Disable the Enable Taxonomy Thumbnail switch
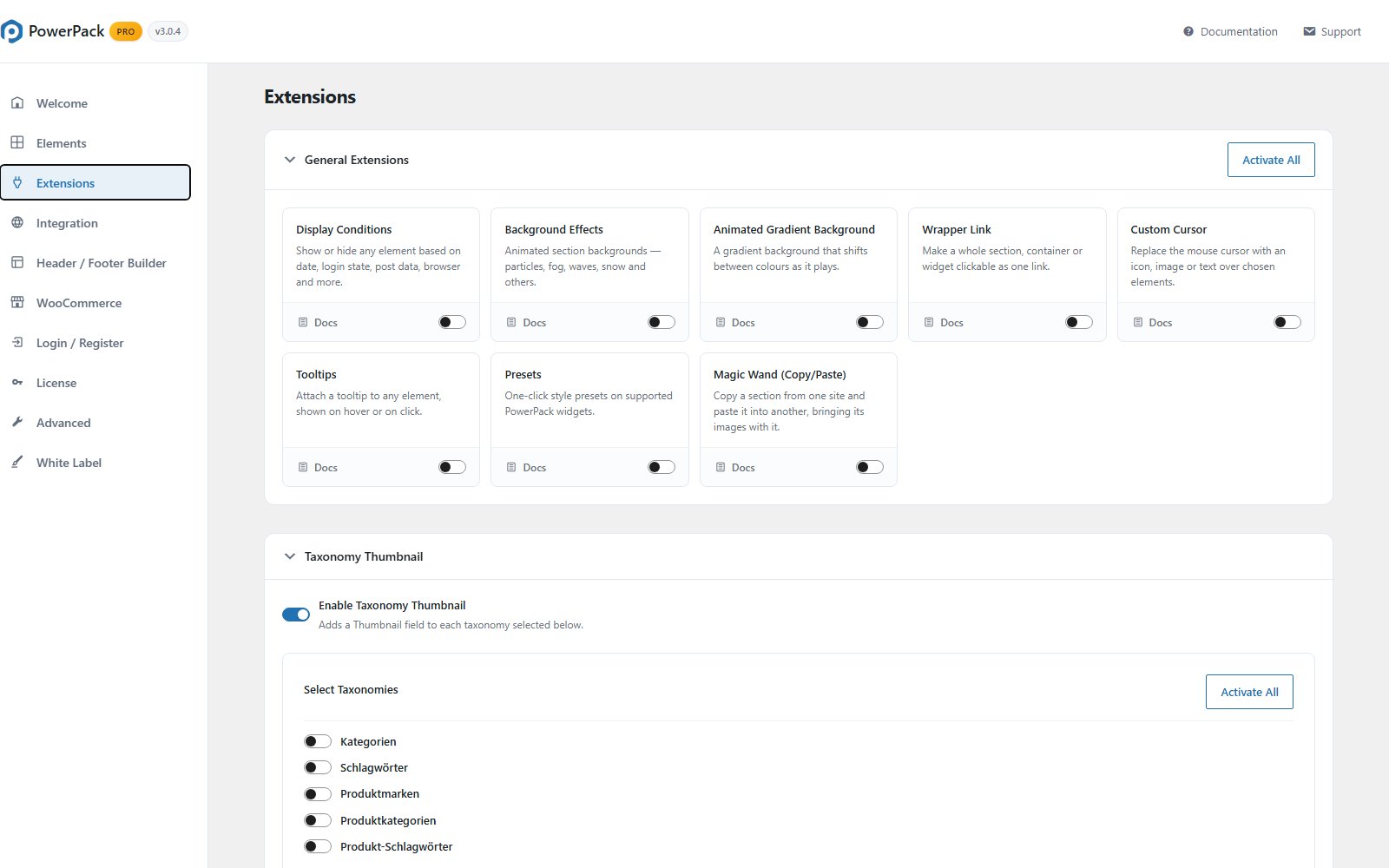The width and height of the screenshot is (1389, 868). click(x=296, y=615)
